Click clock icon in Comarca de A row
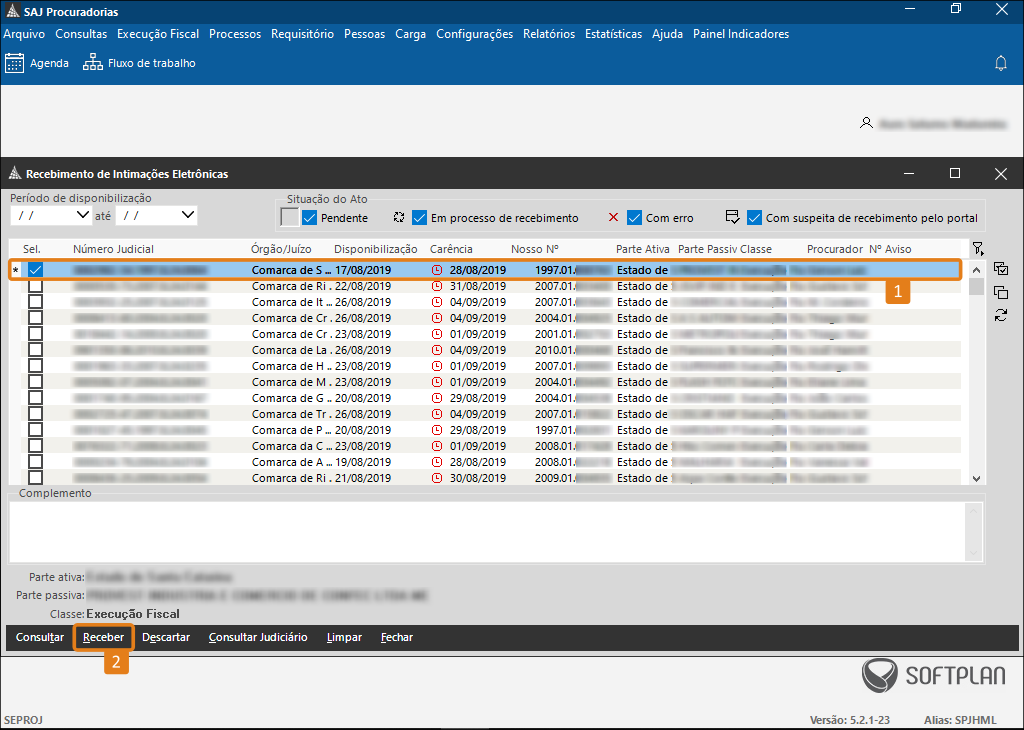This screenshot has height=730, width=1024. click(x=437, y=462)
